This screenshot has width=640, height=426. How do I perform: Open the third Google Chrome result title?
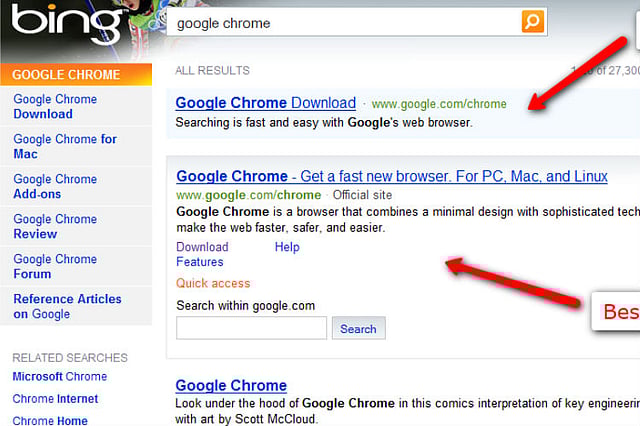click(x=231, y=386)
